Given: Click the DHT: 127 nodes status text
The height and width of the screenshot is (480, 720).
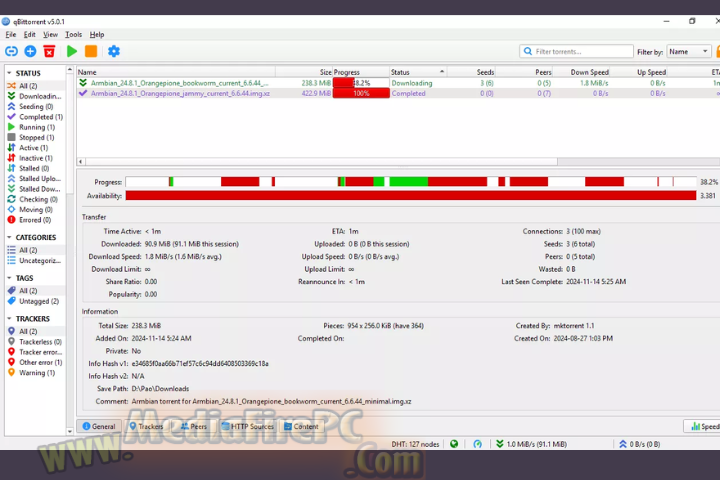Looking at the screenshot, I should 415,444.
